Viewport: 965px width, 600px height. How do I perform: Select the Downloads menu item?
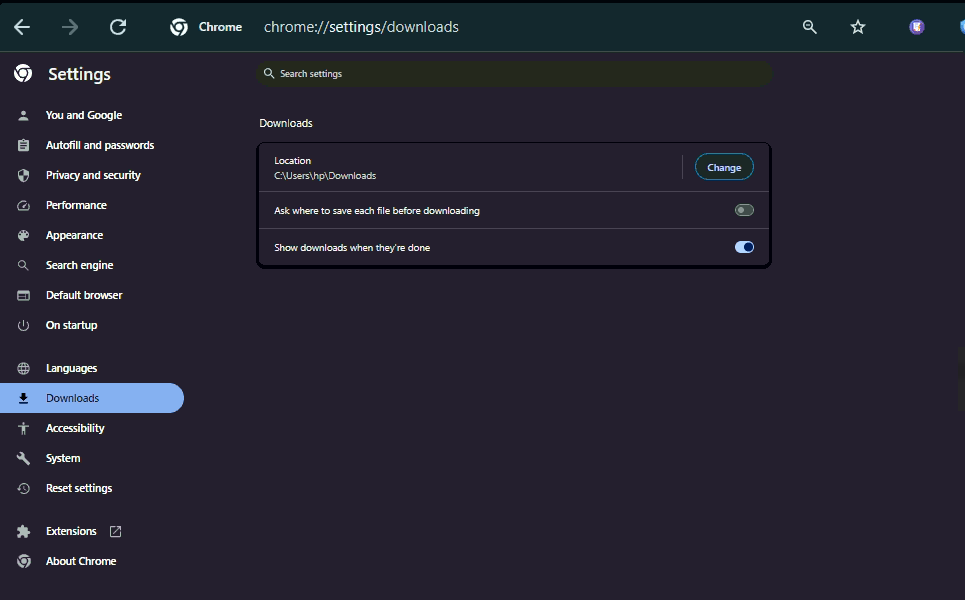click(72, 398)
